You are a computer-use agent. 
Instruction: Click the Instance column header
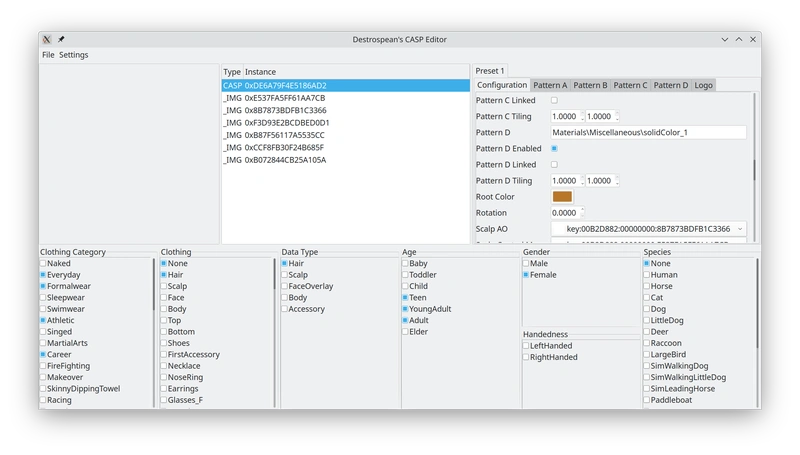click(x=261, y=72)
